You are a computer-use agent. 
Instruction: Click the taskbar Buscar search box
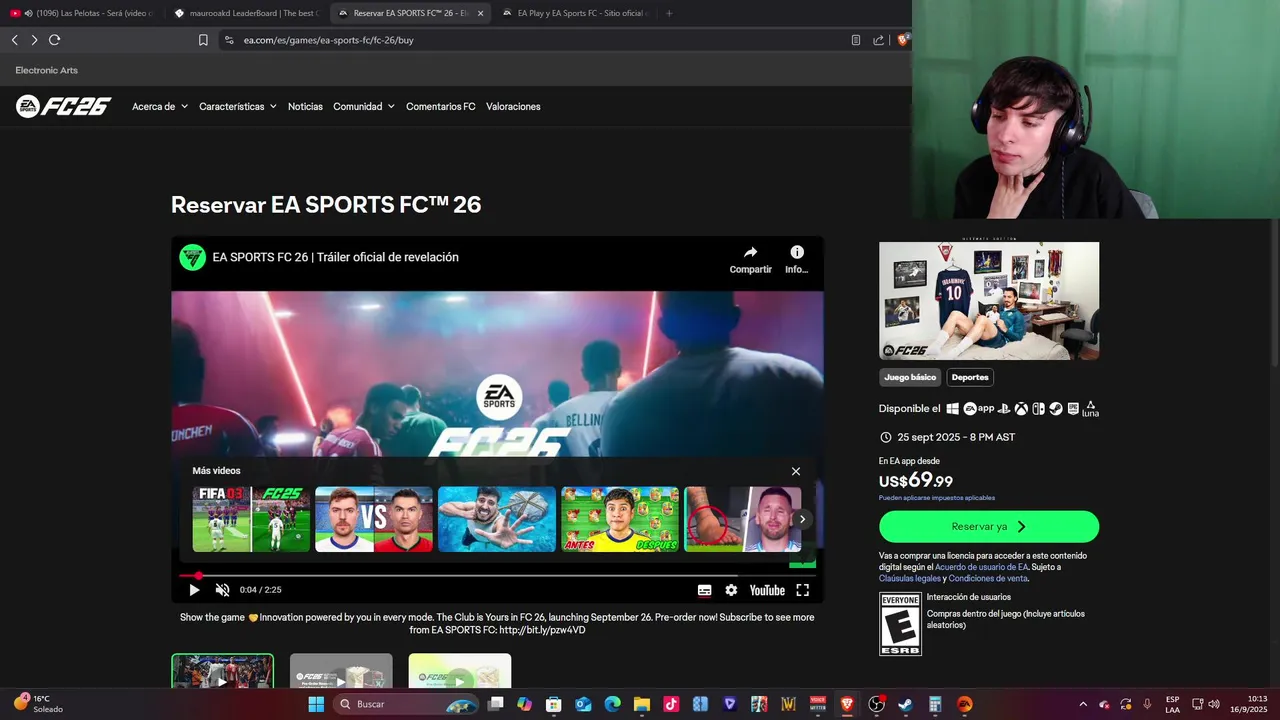pos(405,704)
